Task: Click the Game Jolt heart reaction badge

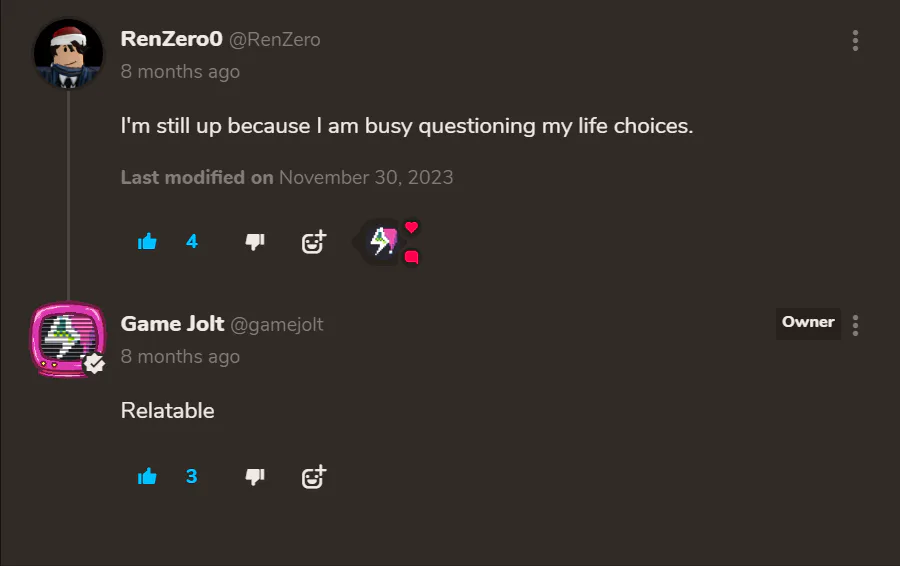Action: coord(386,242)
